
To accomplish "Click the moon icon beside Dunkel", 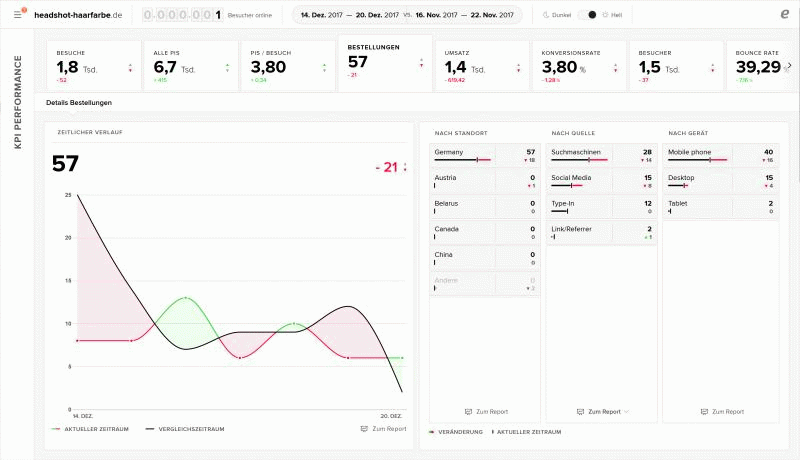I will tap(545, 16).
